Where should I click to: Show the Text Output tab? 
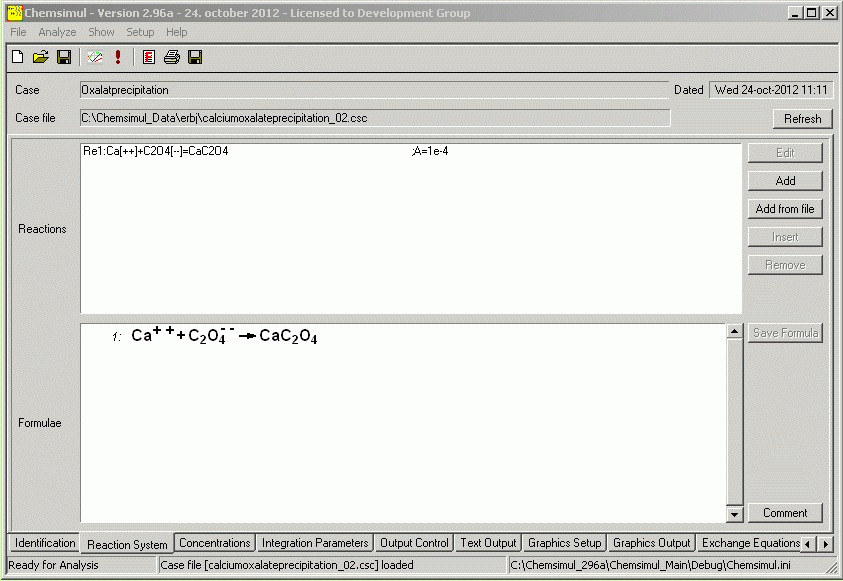488,543
